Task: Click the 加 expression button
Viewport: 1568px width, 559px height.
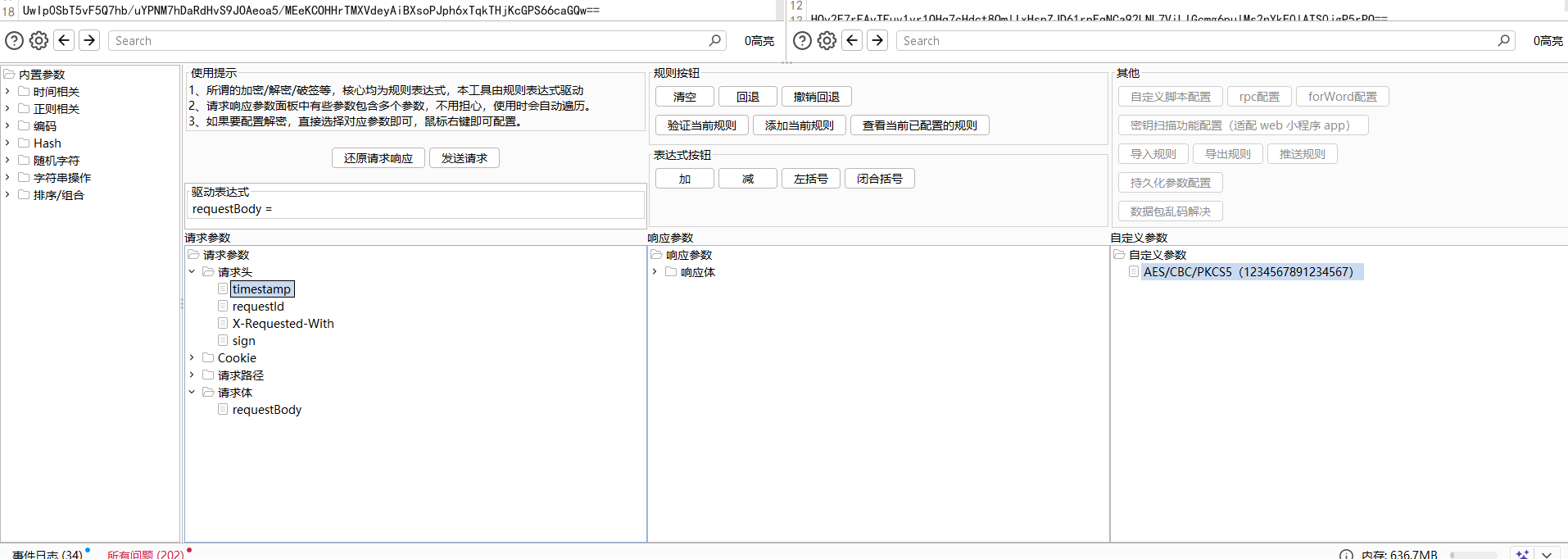Action: pyautogui.click(x=685, y=179)
